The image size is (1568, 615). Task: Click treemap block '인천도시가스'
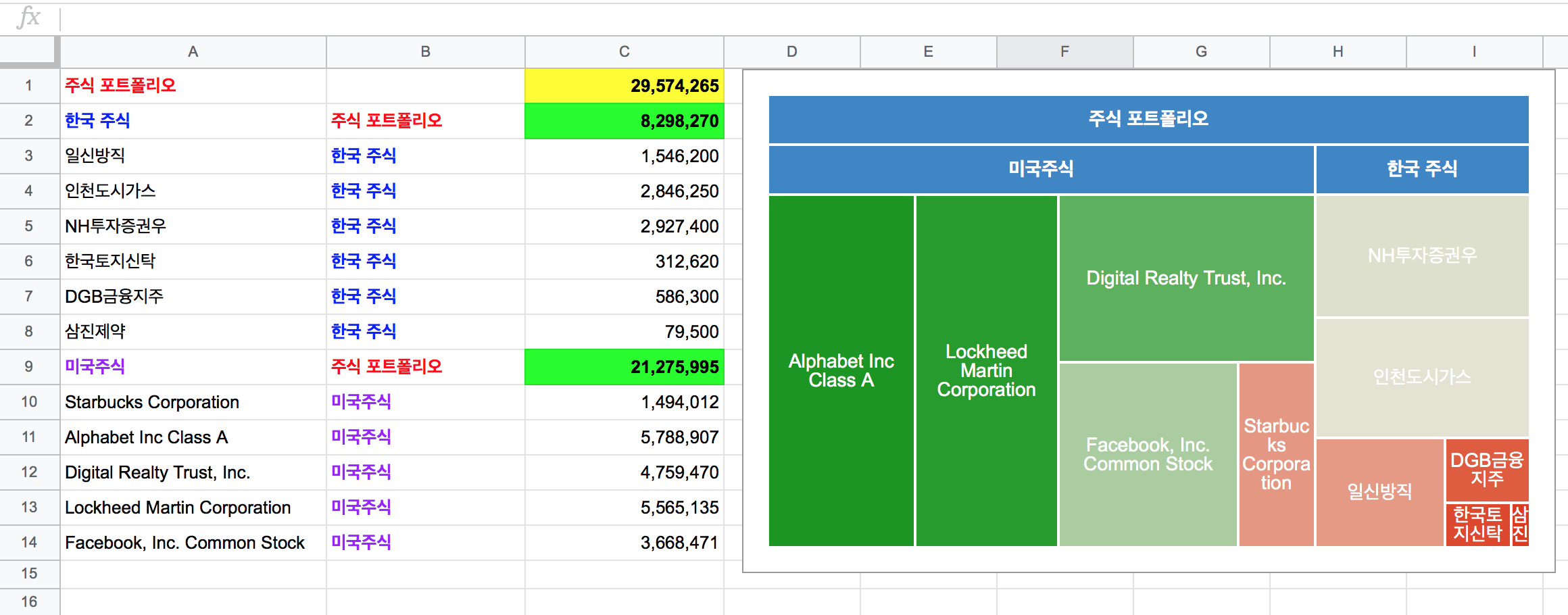pyautogui.click(x=1422, y=378)
